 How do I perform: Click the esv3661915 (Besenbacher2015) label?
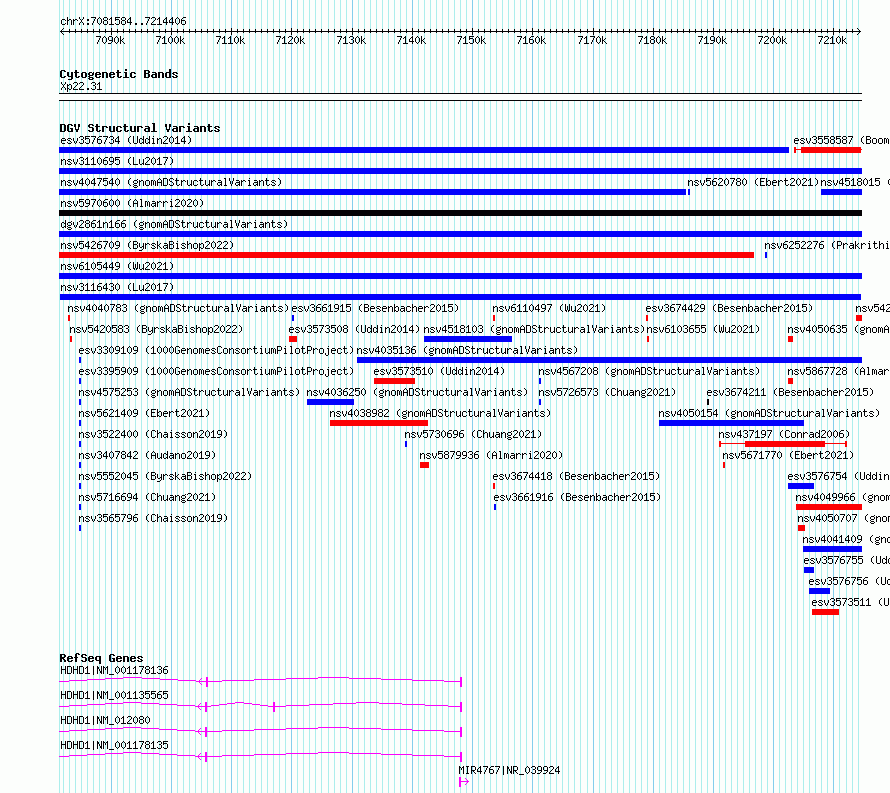point(375,308)
